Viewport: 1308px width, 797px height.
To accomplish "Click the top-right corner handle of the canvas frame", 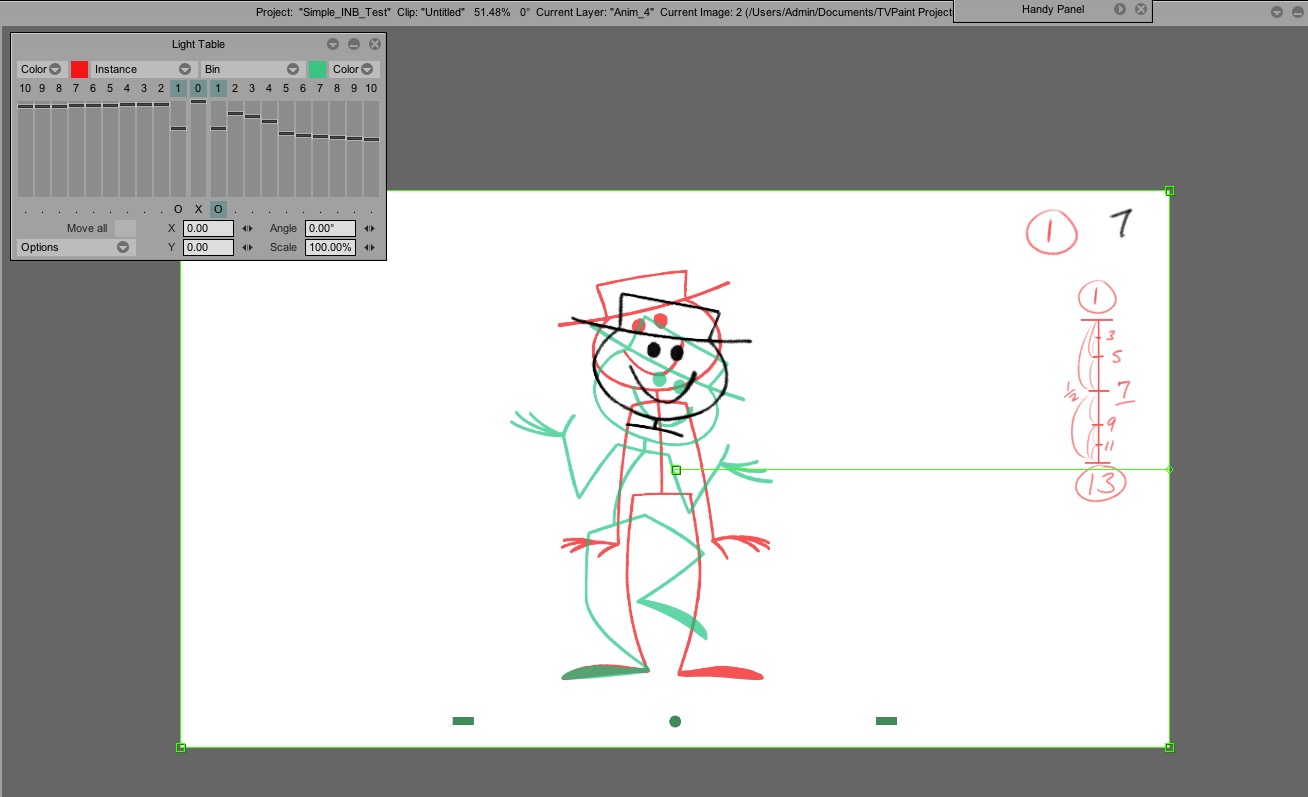I will coord(1169,191).
